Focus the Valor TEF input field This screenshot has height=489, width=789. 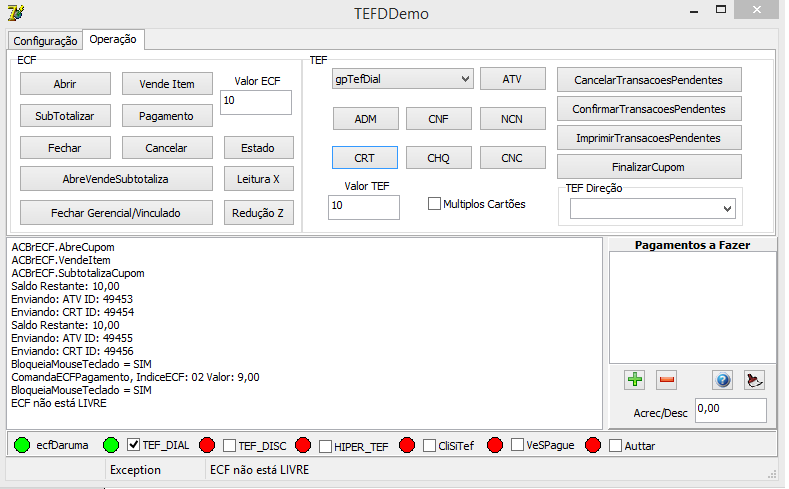click(x=364, y=207)
